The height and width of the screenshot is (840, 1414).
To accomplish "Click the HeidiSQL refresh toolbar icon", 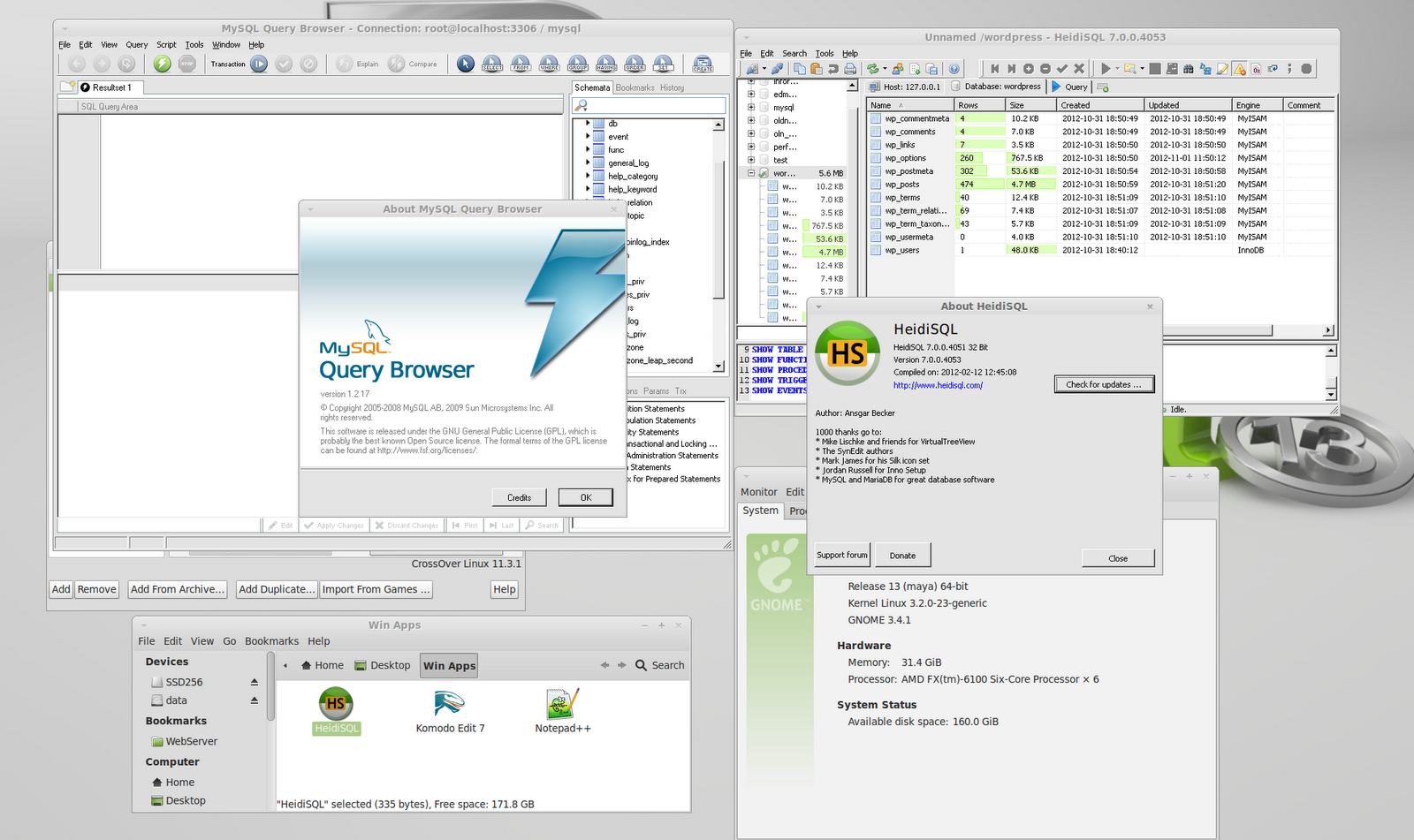I will click(x=873, y=69).
